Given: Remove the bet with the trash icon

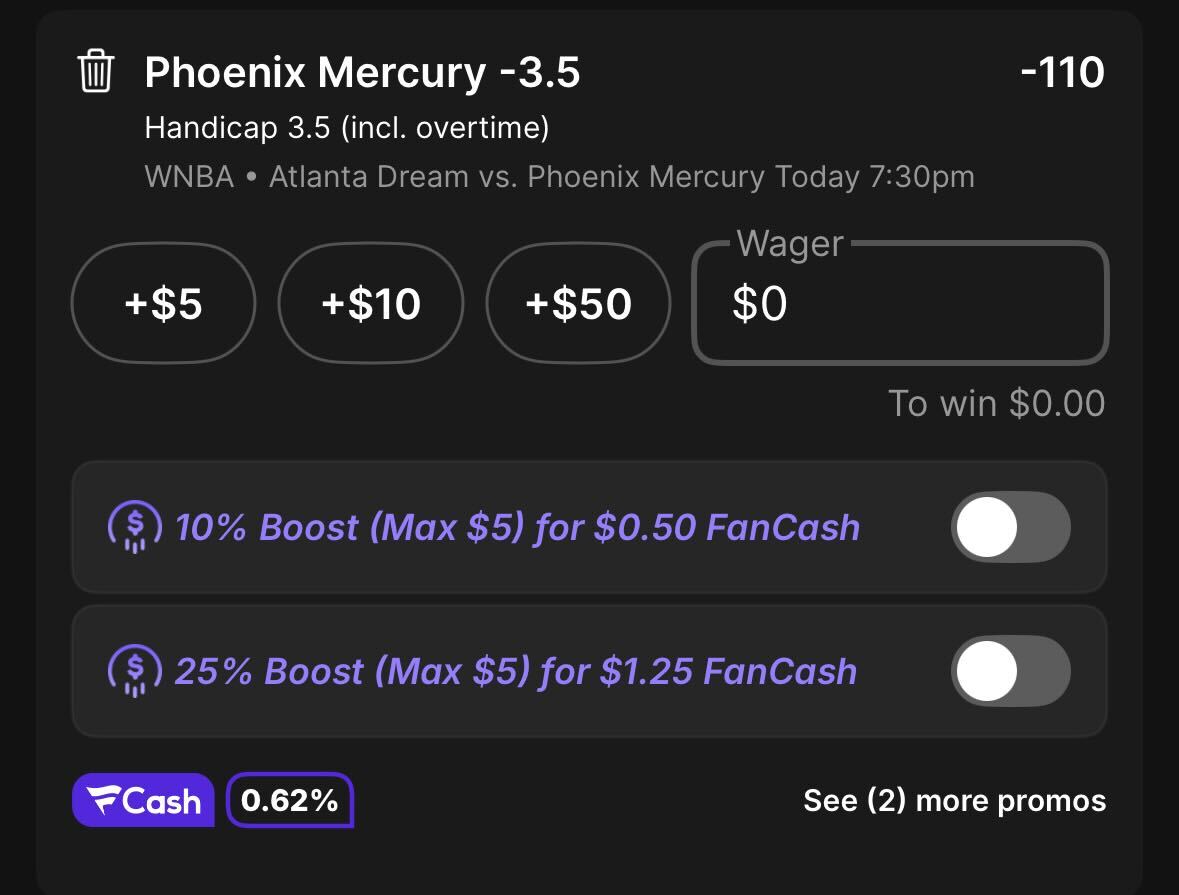Looking at the screenshot, I should pyautogui.click(x=95, y=71).
